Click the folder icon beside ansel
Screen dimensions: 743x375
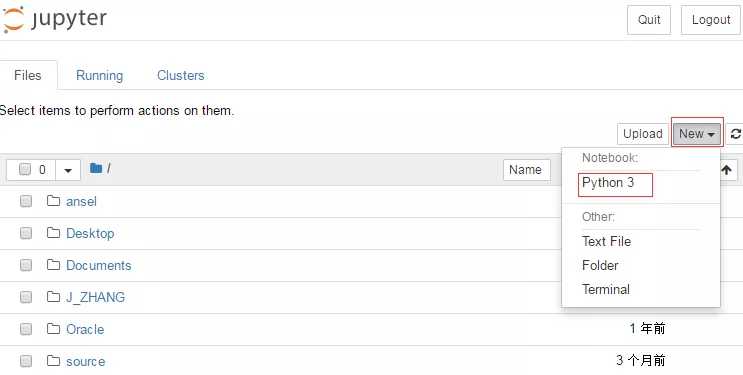53,201
